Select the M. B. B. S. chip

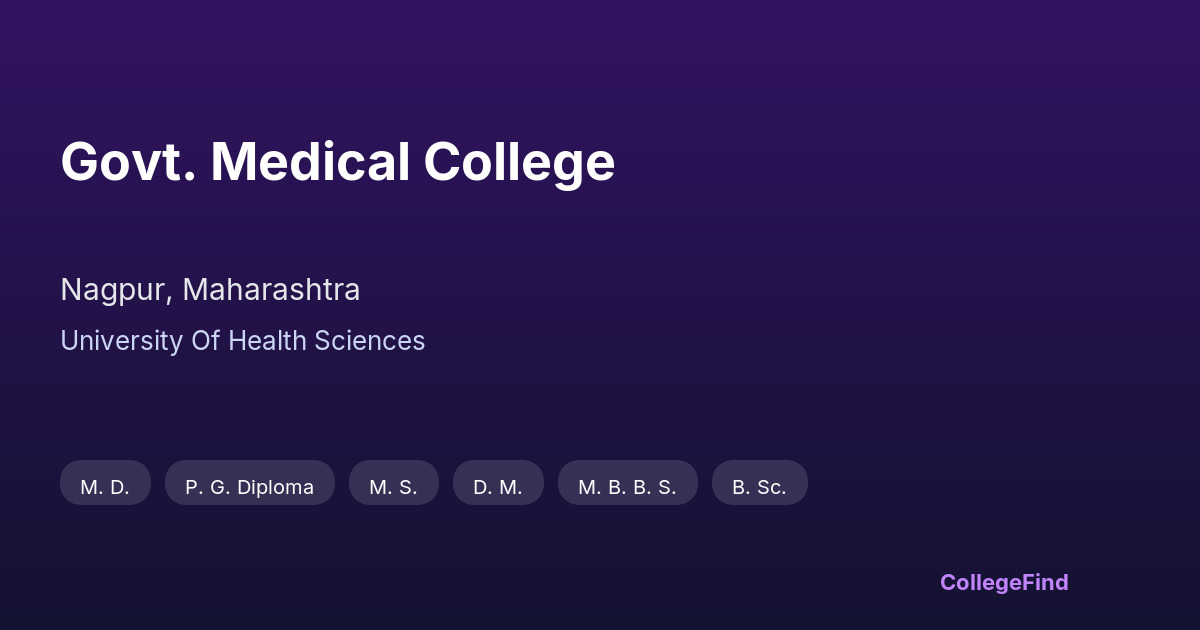627,483
